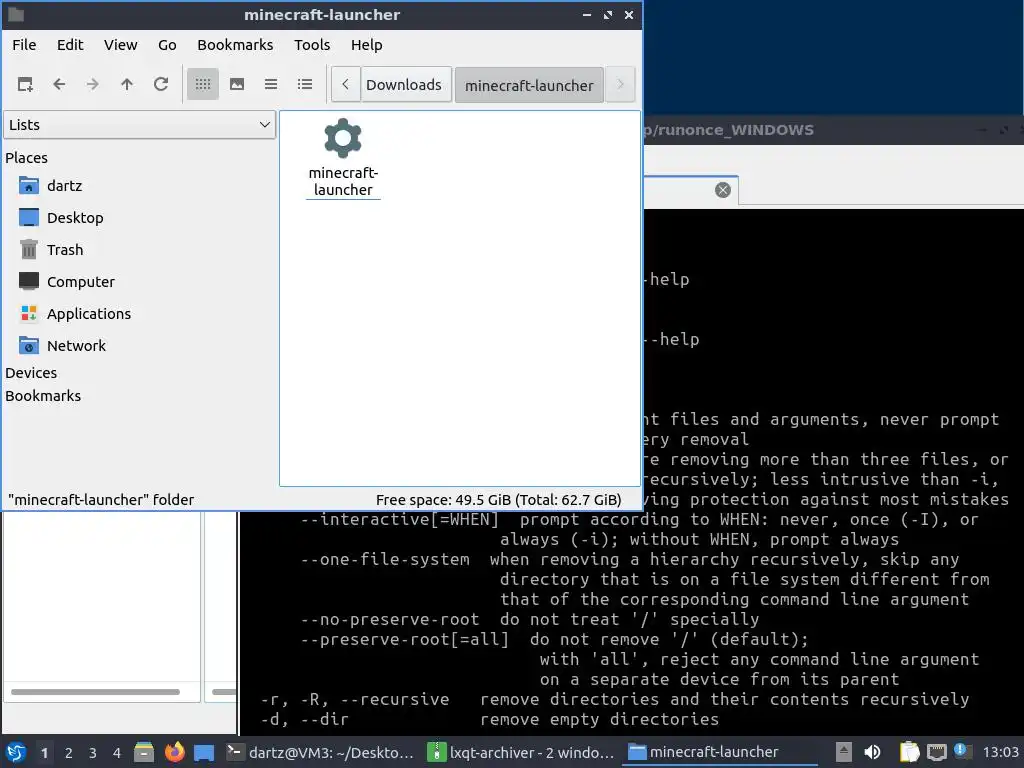Switch to the dartz@VM3 terminal taskbar entry
Image resolution: width=1024 pixels, height=768 pixels.
click(320, 752)
